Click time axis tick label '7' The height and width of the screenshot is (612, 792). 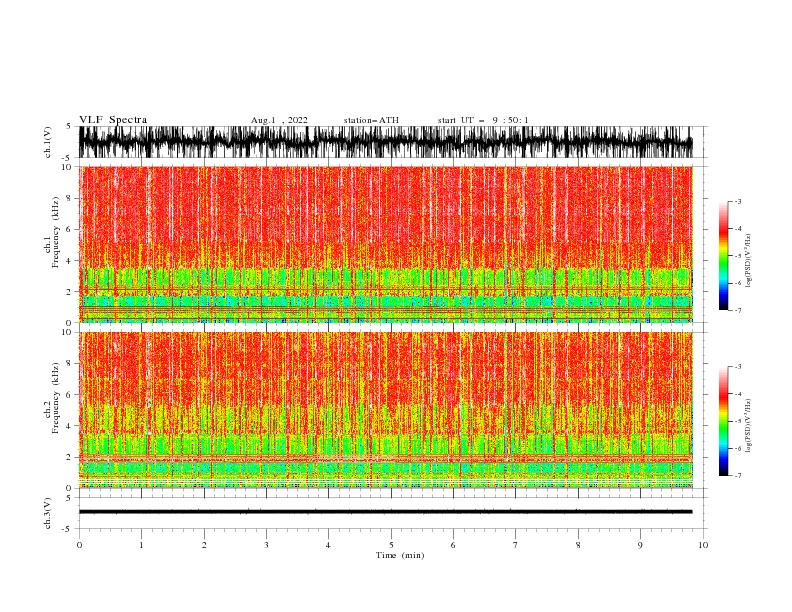point(516,545)
